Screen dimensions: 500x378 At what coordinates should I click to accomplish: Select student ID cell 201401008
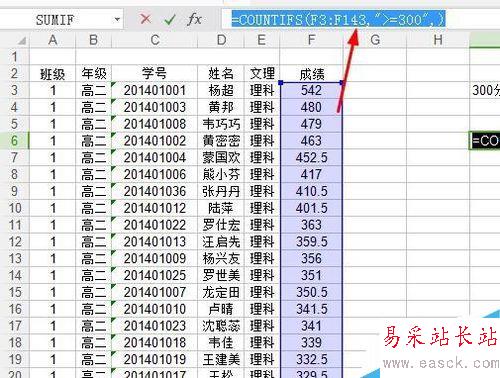(x=155, y=124)
